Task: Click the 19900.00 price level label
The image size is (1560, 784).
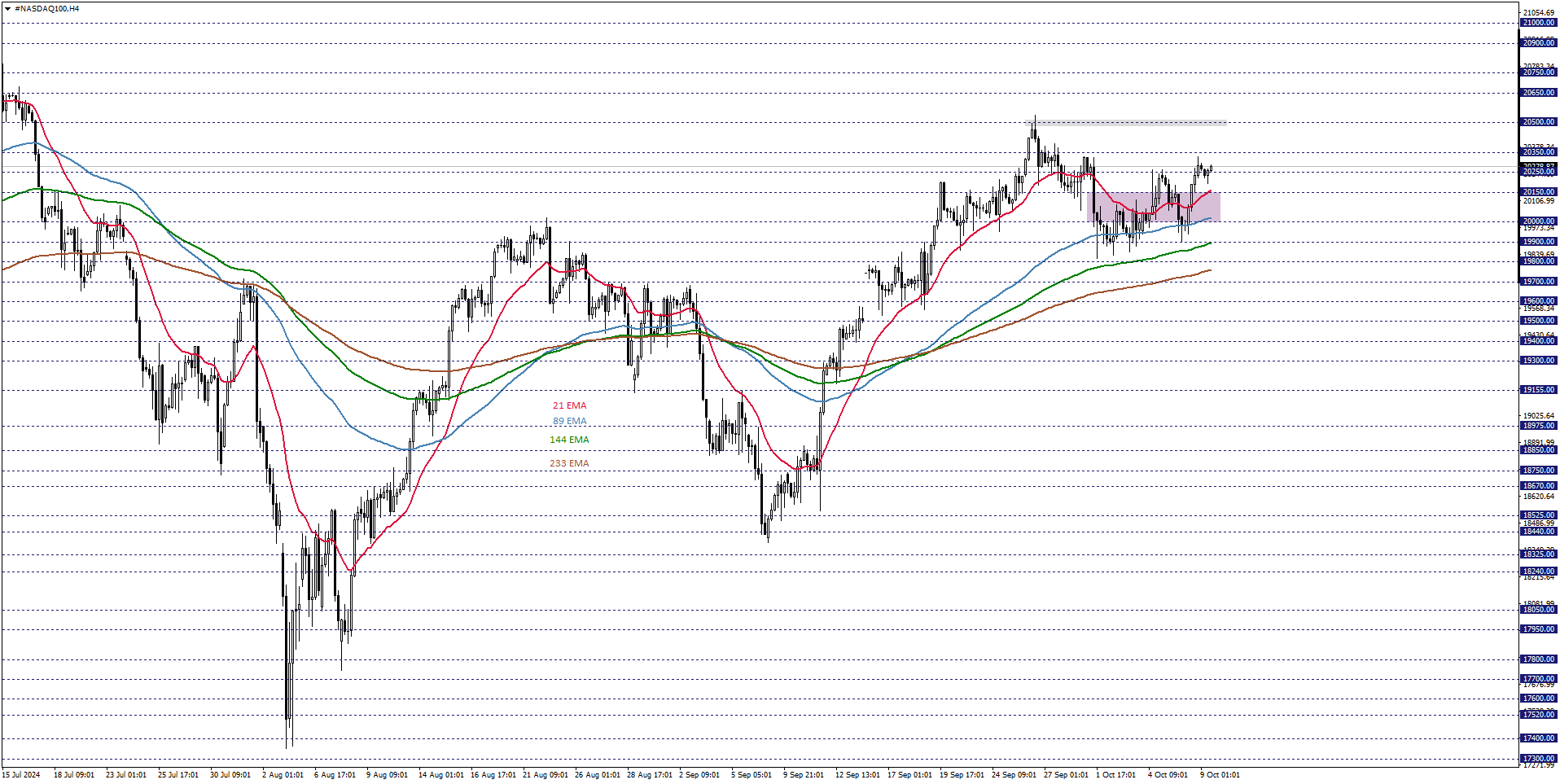Action: pyautogui.click(x=1539, y=242)
